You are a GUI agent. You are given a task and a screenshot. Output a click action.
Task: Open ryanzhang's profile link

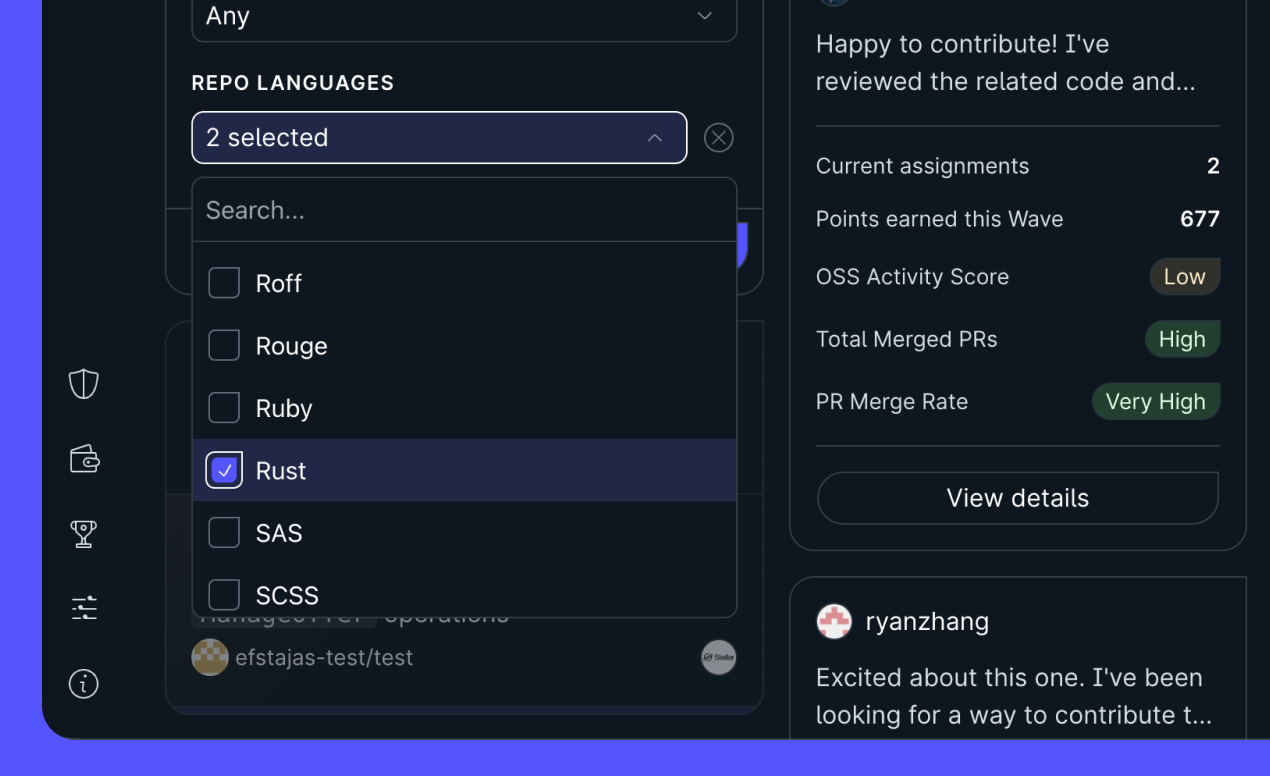(927, 621)
